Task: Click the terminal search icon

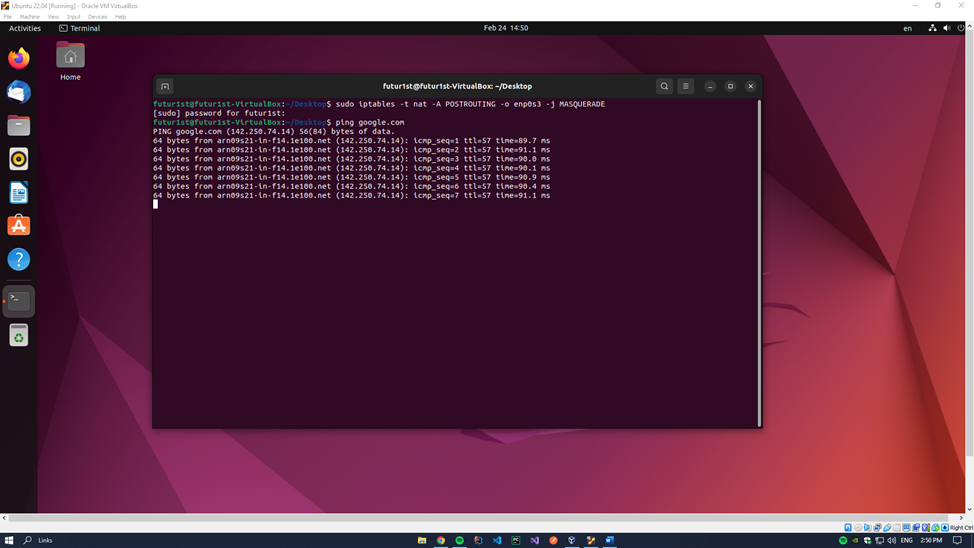Action: tap(664, 86)
